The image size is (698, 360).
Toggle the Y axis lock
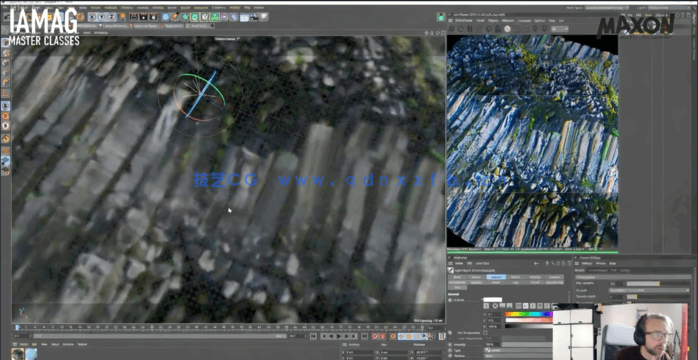(x=102, y=17)
